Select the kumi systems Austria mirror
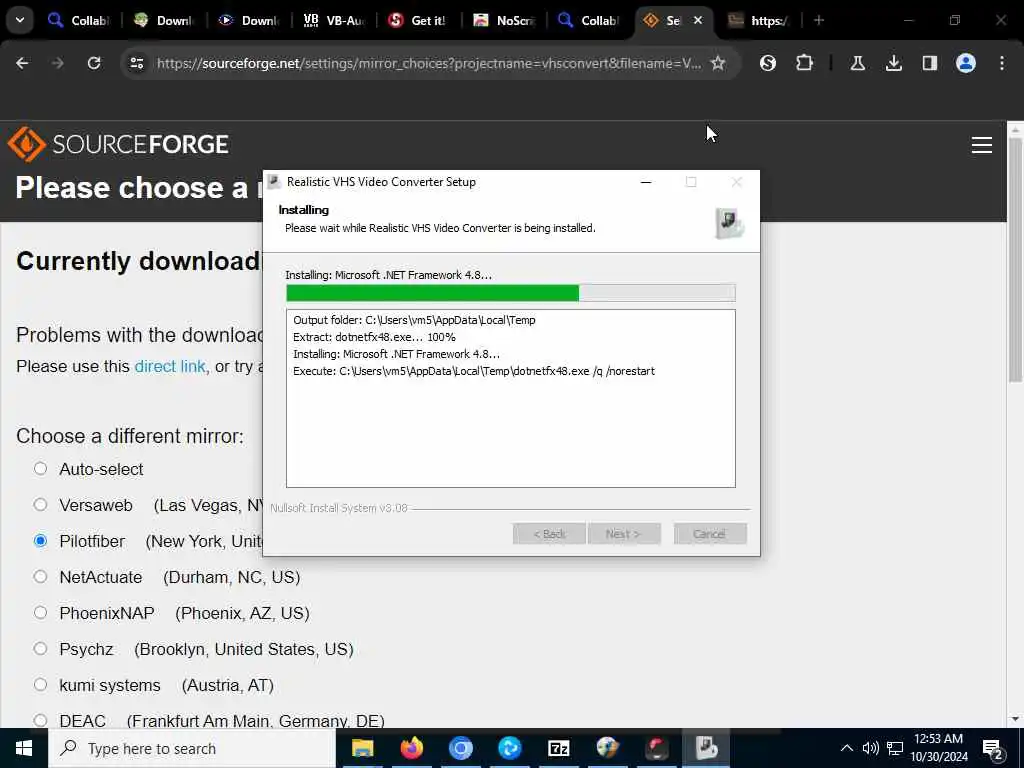This screenshot has height=768, width=1024. 40,684
